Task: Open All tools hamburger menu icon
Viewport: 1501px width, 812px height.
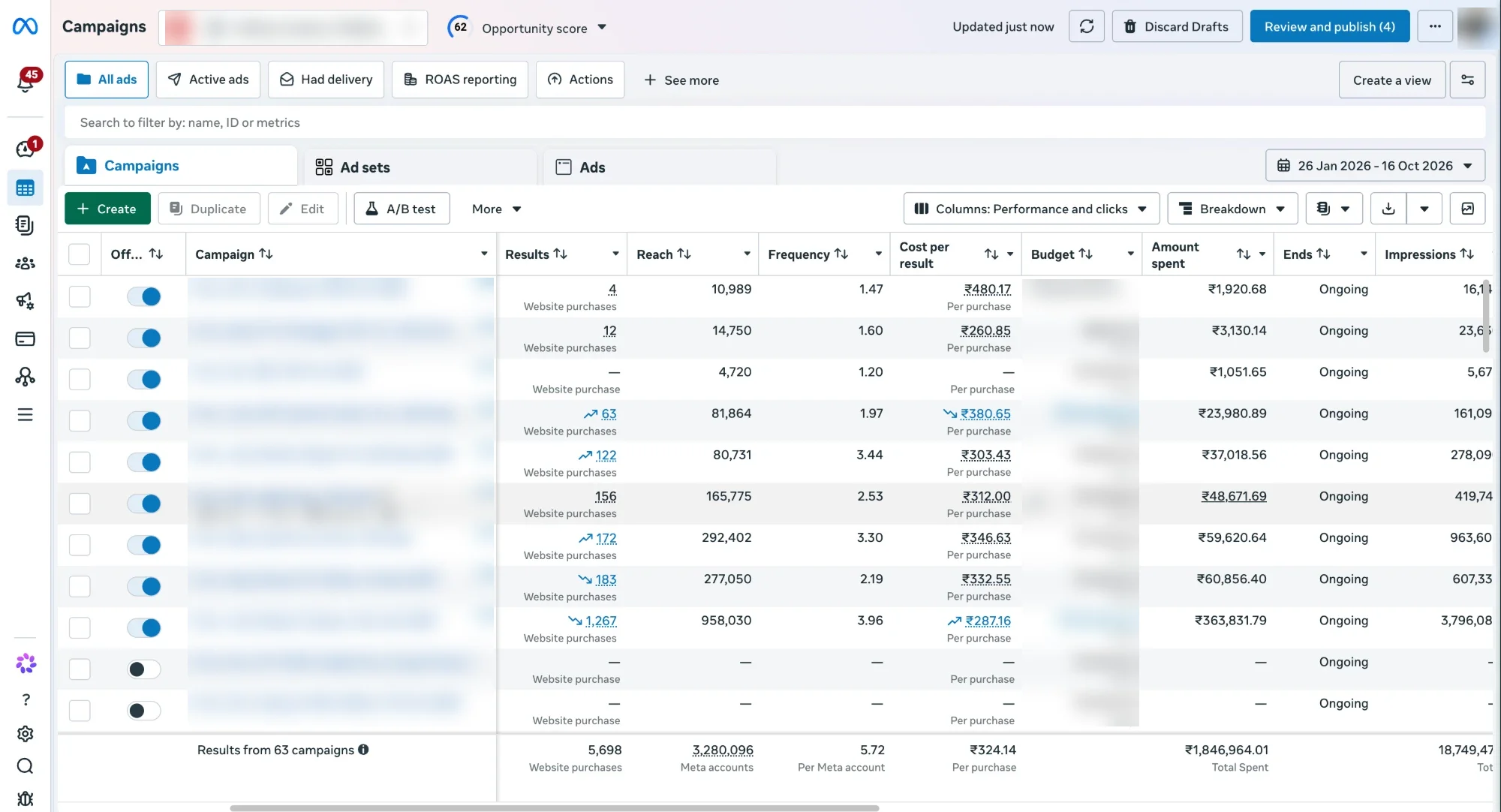Action: [25, 415]
